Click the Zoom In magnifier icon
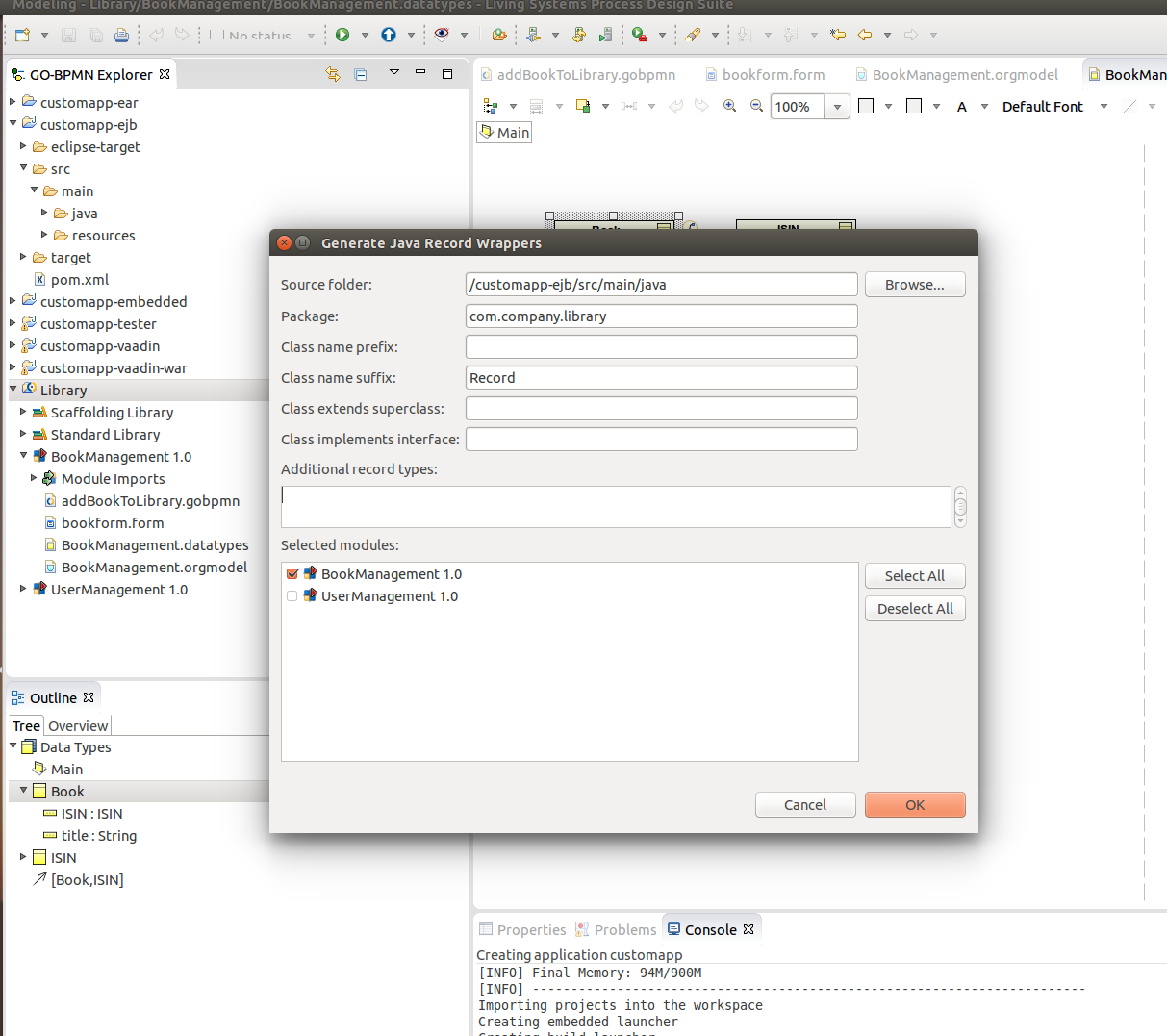Viewport: 1167px width, 1036px height. pos(730,106)
